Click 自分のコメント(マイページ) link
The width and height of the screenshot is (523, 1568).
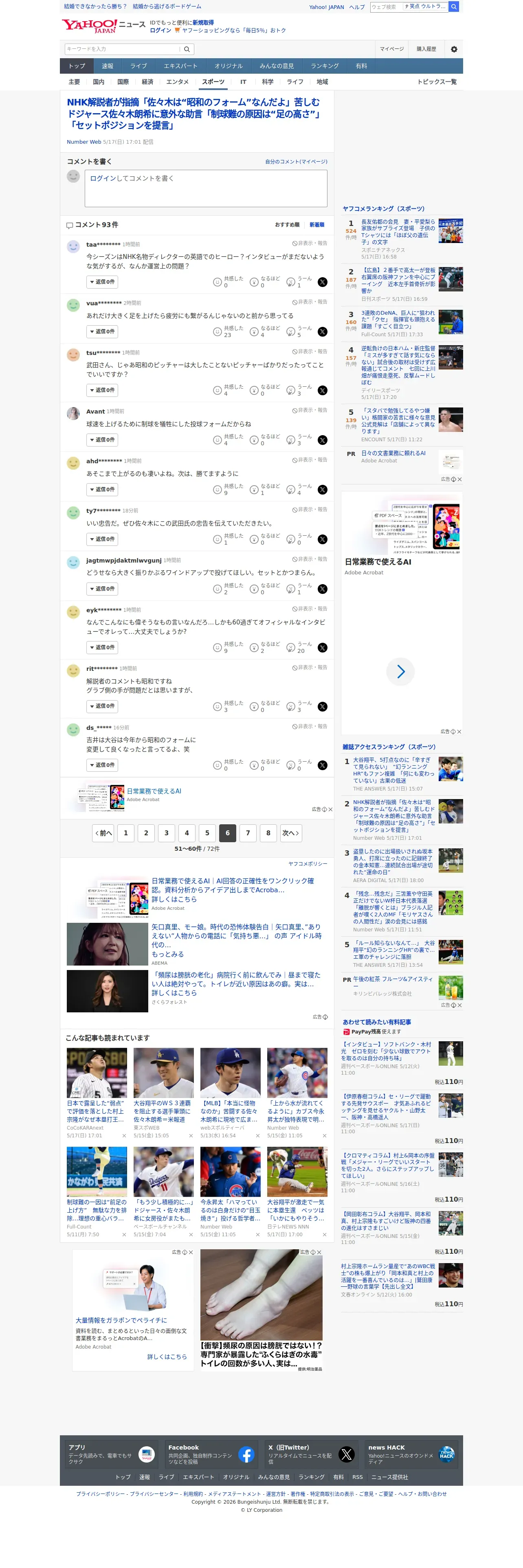click(296, 162)
